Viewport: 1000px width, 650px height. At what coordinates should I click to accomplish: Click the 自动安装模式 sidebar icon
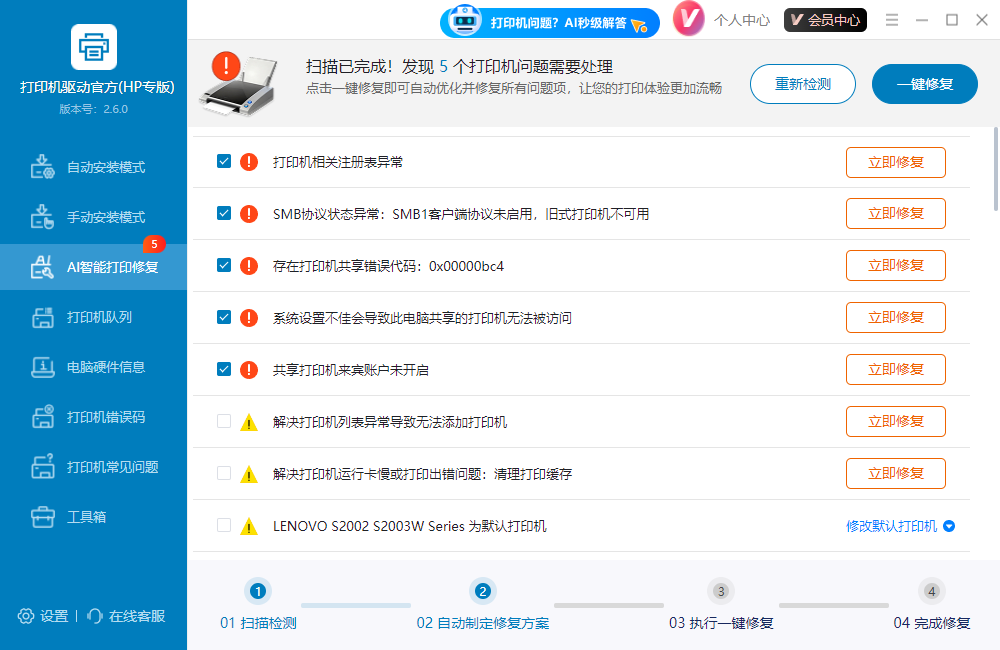pyautogui.click(x=42, y=167)
